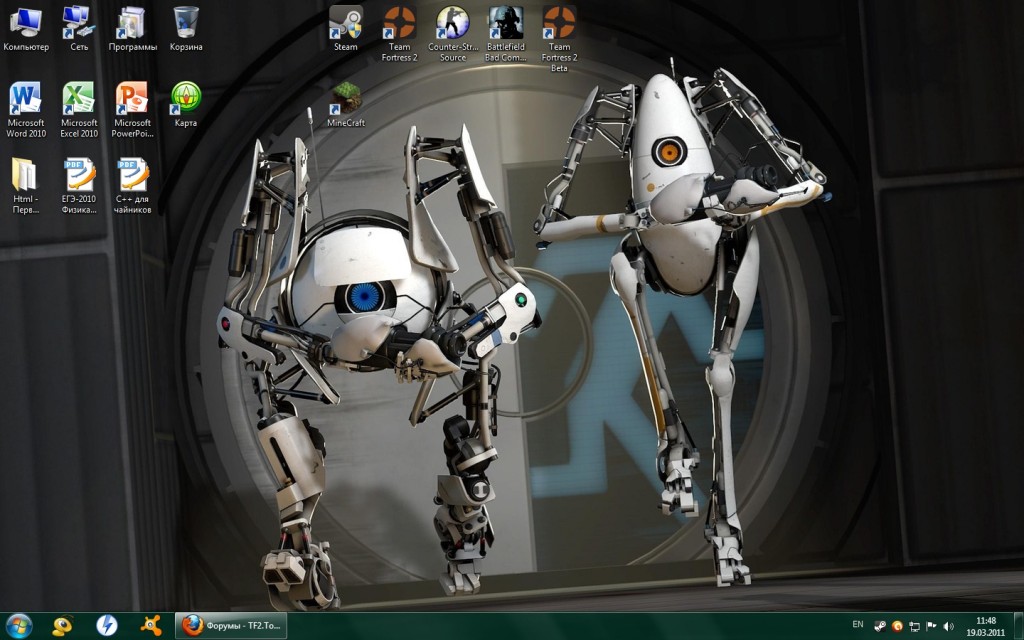Launch the Counter-Strike Source shortcut
The width and height of the screenshot is (1024, 640).
point(453,34)
